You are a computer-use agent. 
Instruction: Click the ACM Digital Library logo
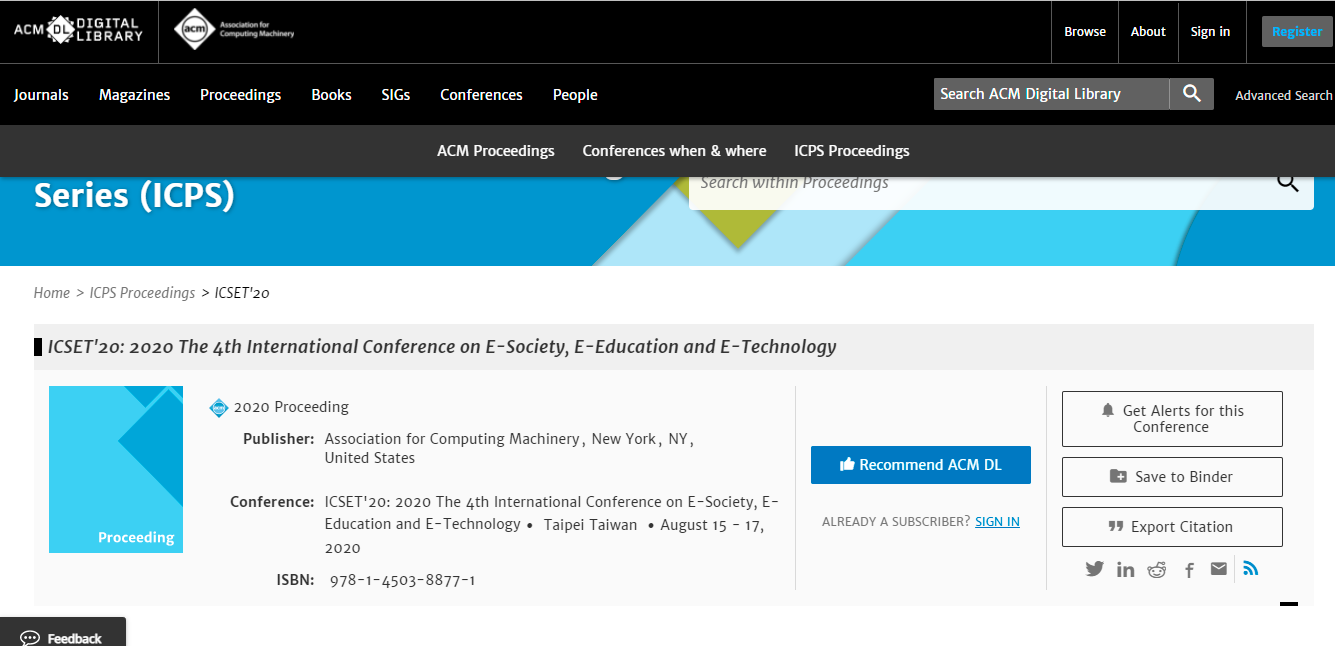pos(78,30)
